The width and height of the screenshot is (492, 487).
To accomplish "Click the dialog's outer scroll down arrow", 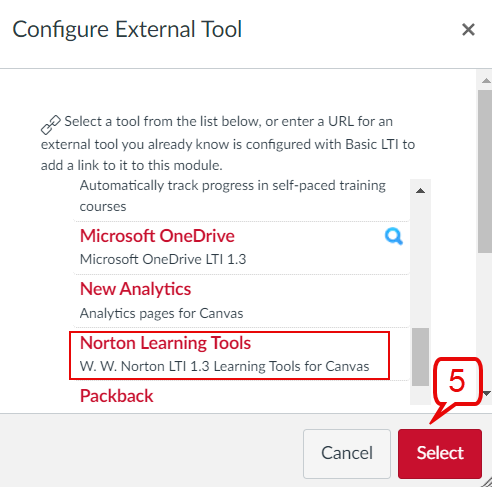I will tap(487, 394).
